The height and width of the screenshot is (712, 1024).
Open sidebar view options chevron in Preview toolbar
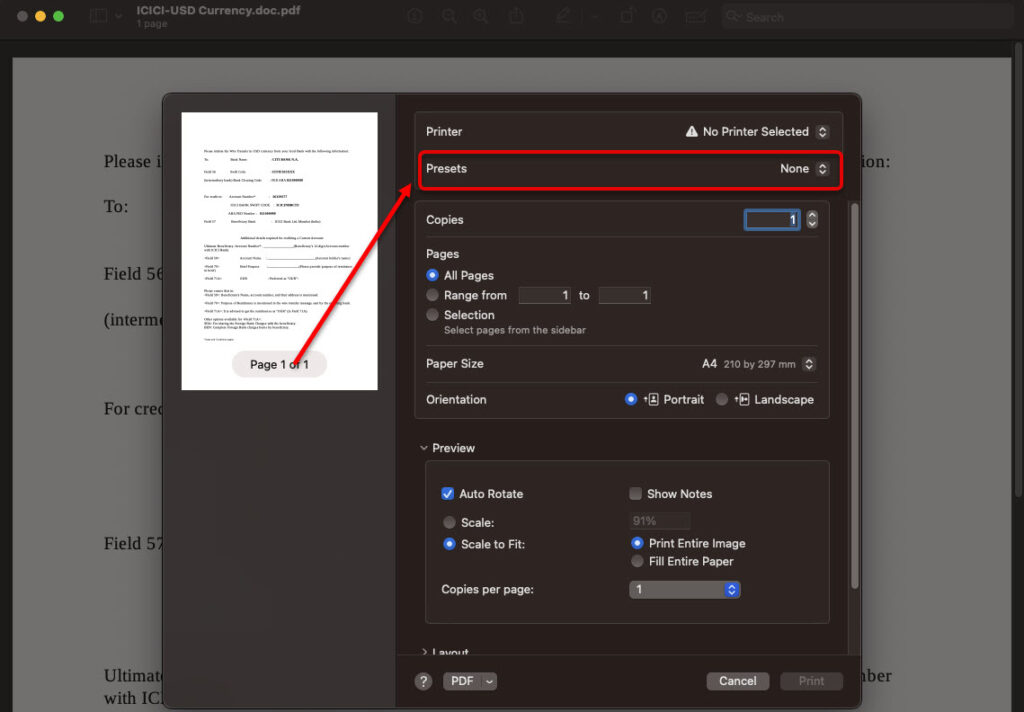[x=118, y=16]
